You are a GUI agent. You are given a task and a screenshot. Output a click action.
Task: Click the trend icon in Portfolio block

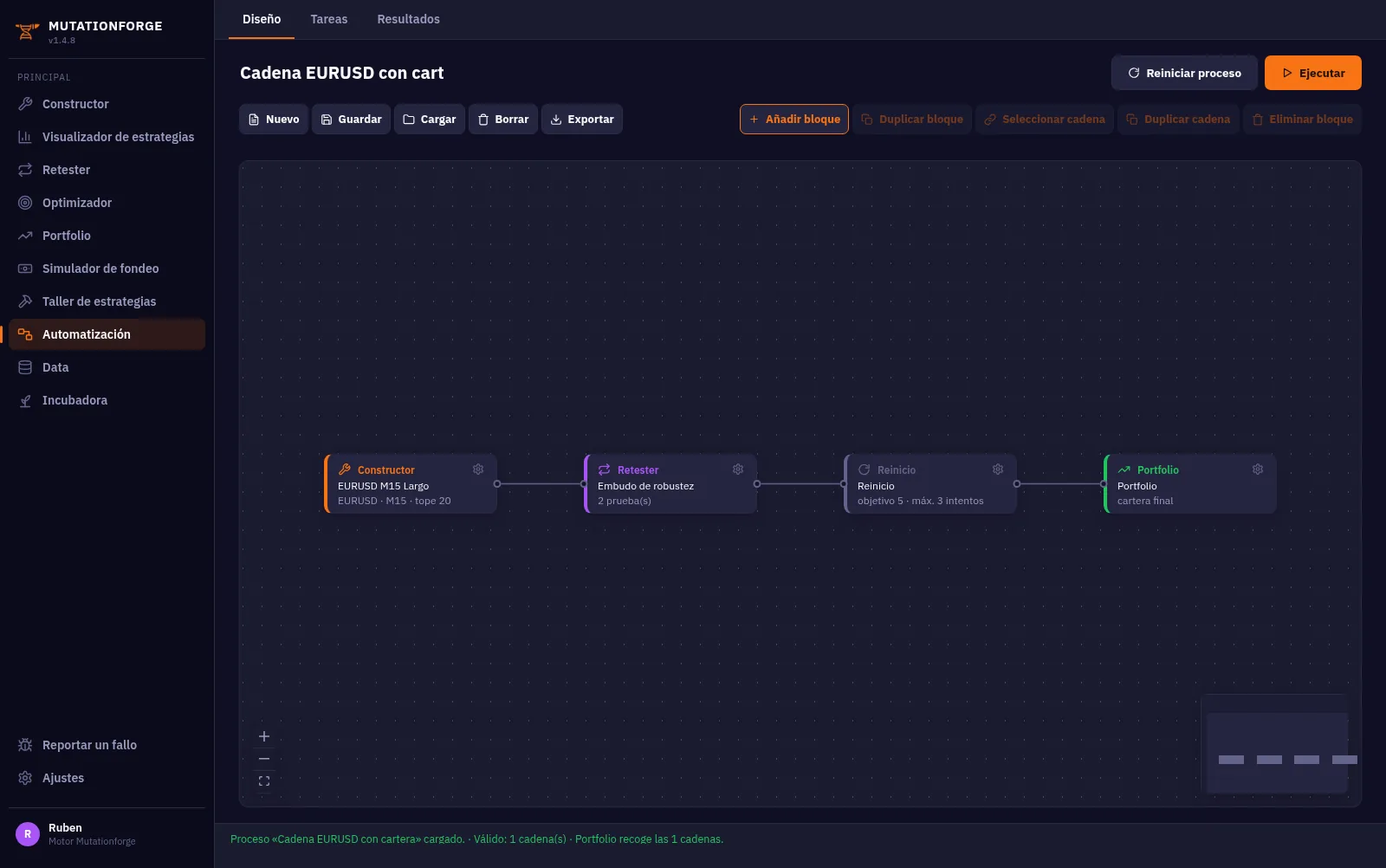pyautogui.click(x=1124, y=470)
